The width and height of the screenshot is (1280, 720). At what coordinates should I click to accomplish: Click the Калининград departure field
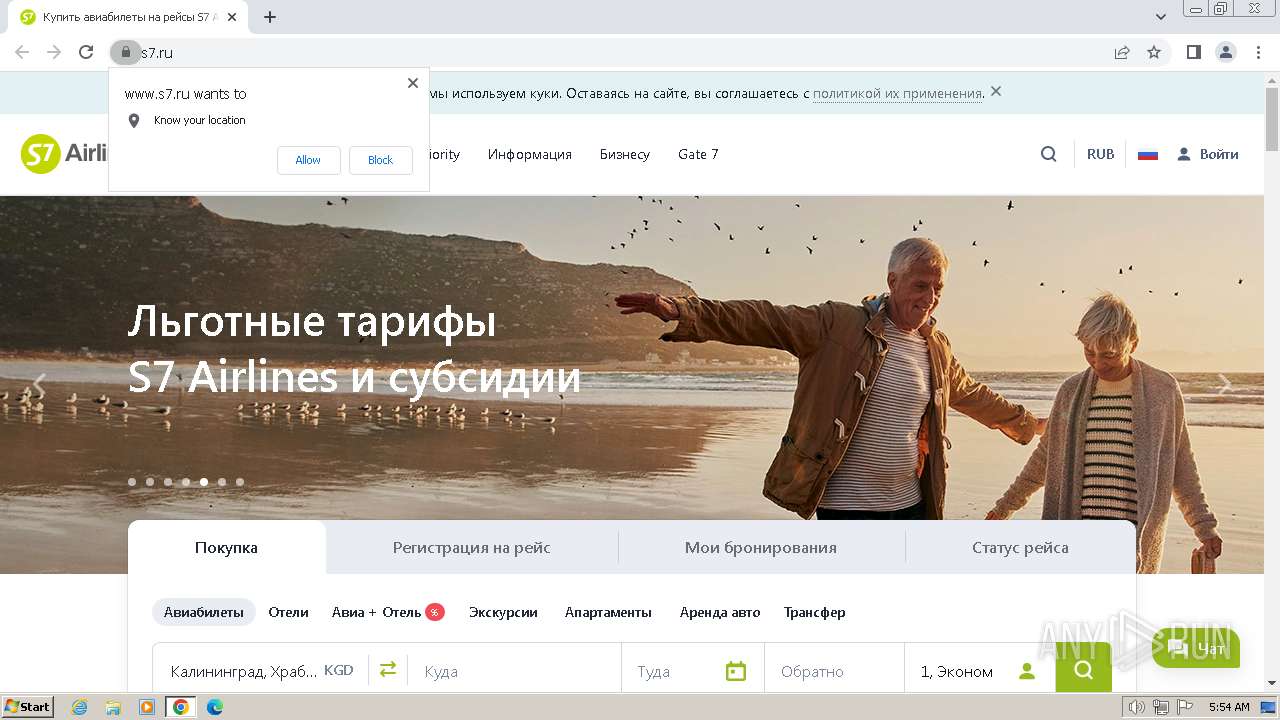point(261,671)
